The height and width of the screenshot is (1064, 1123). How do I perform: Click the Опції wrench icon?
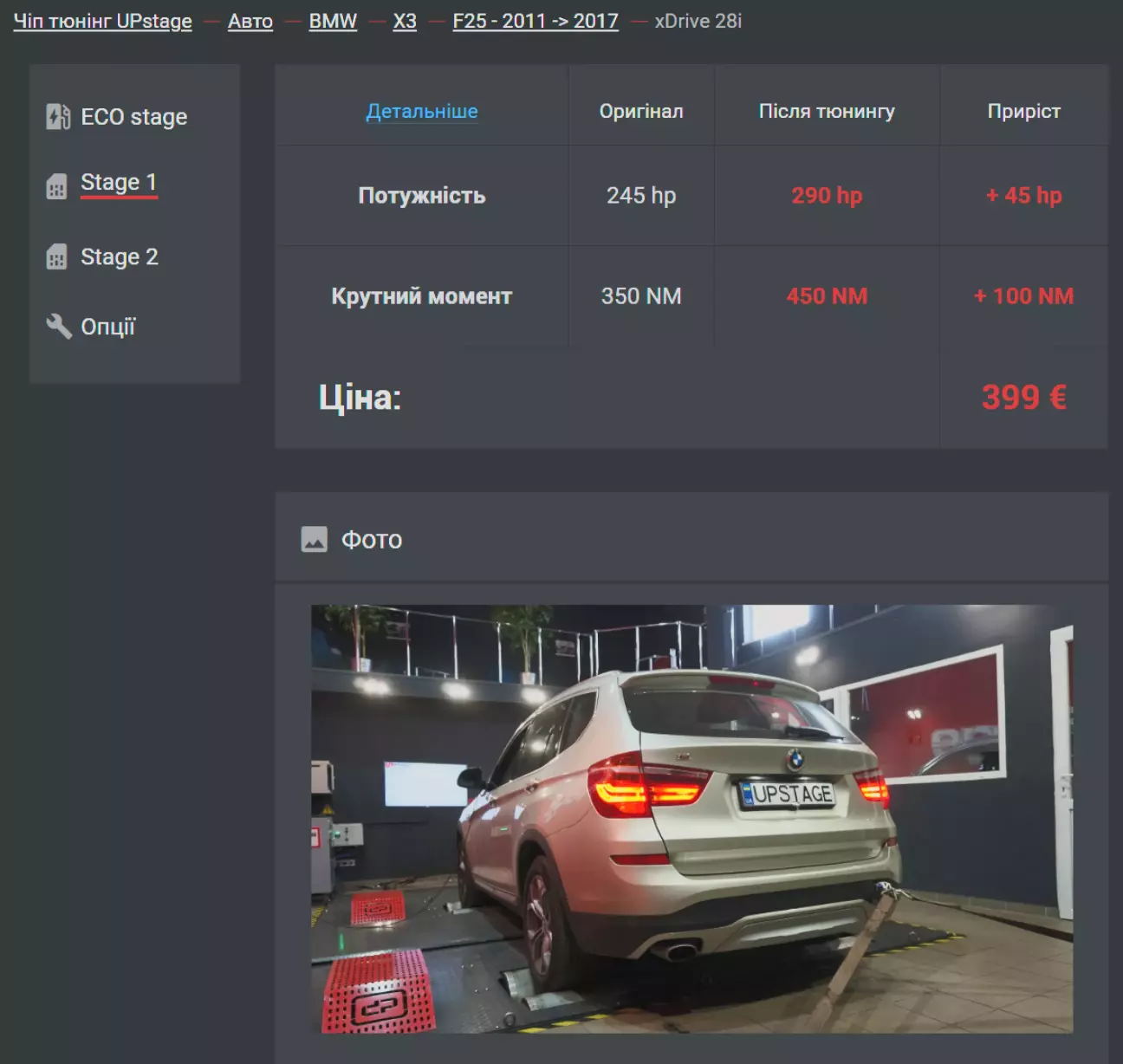(x=58, y=326)
